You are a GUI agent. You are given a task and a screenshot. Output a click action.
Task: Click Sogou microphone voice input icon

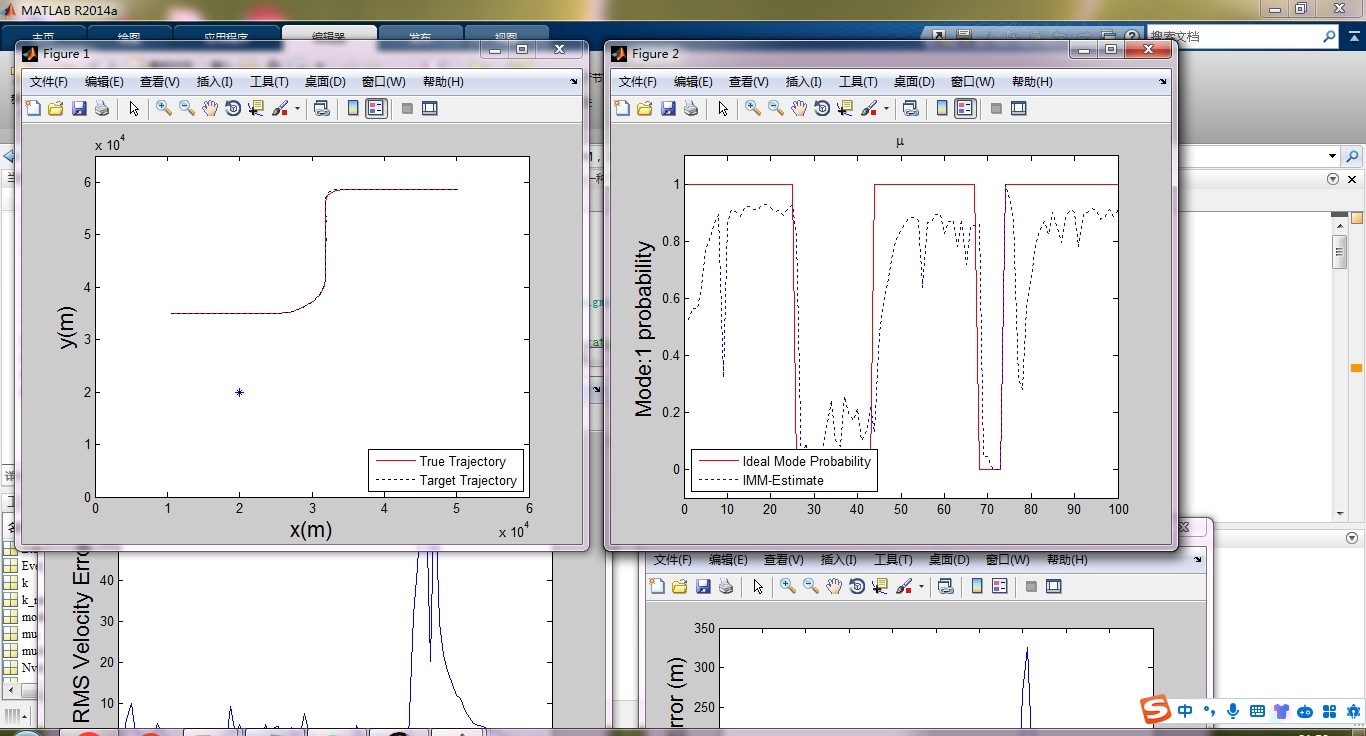point(1233,711)
